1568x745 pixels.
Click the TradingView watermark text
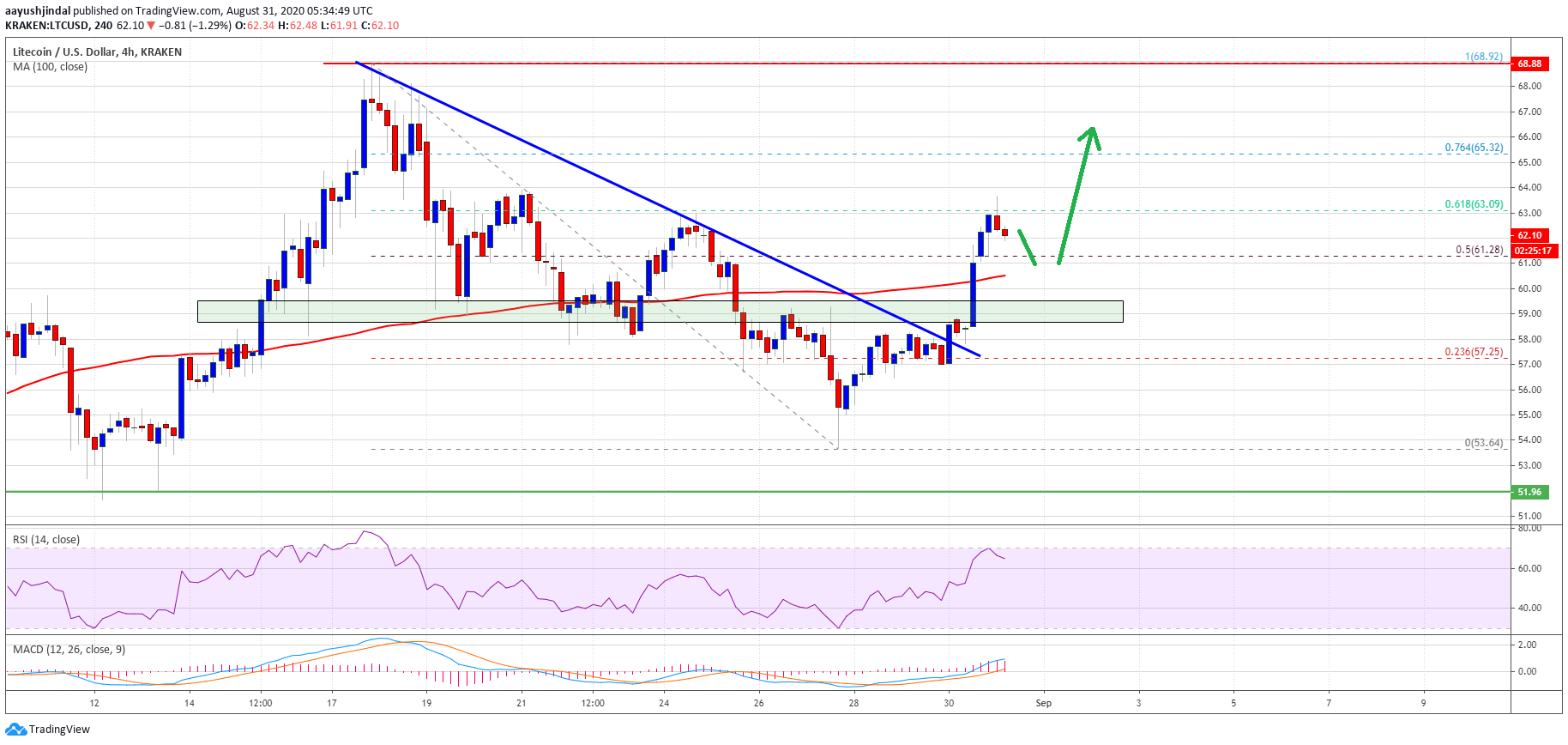[x=59, y=730]
